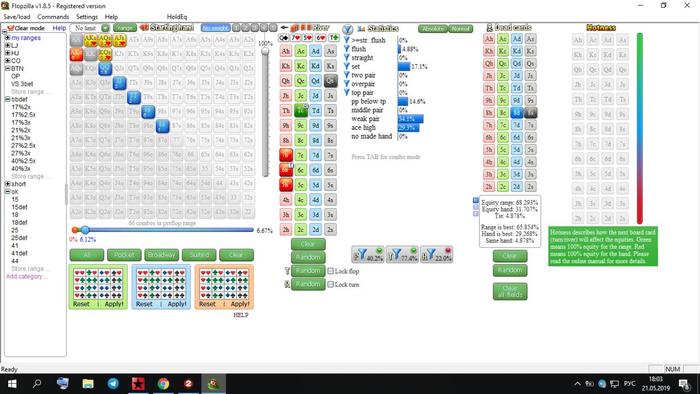Open the Settings menu
Screen dimensions: 700x394
(87, 17)
